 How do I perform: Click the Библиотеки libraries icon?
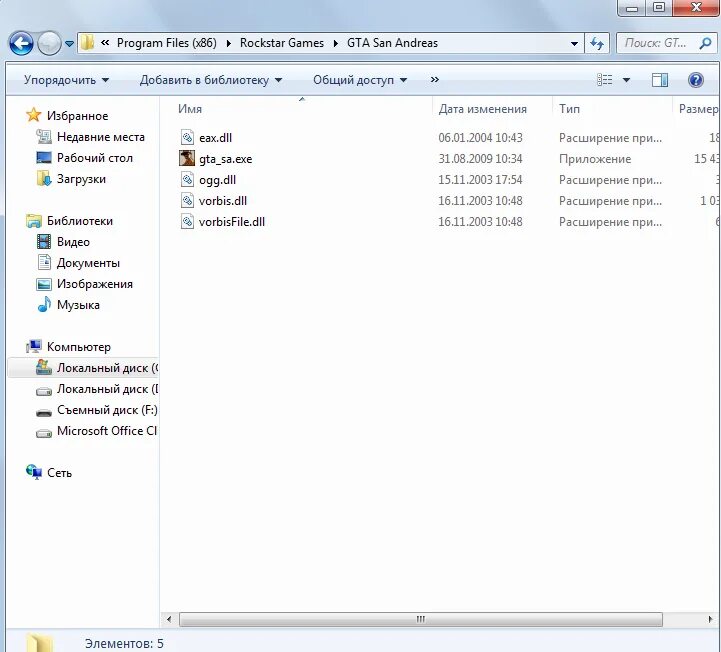(x=33, y=221)
